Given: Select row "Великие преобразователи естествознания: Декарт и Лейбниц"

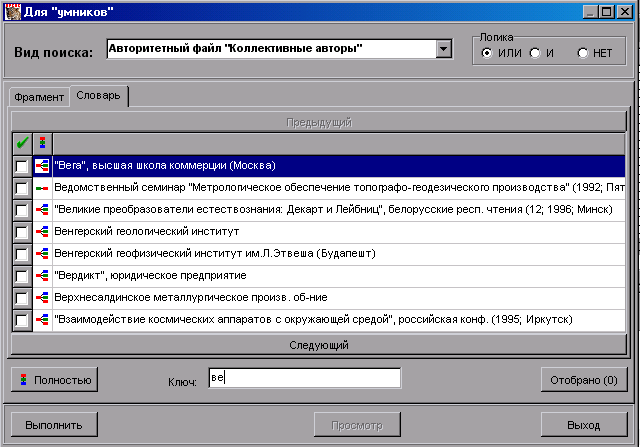Looking at the screenshot, I should click(x=339, y=210).
